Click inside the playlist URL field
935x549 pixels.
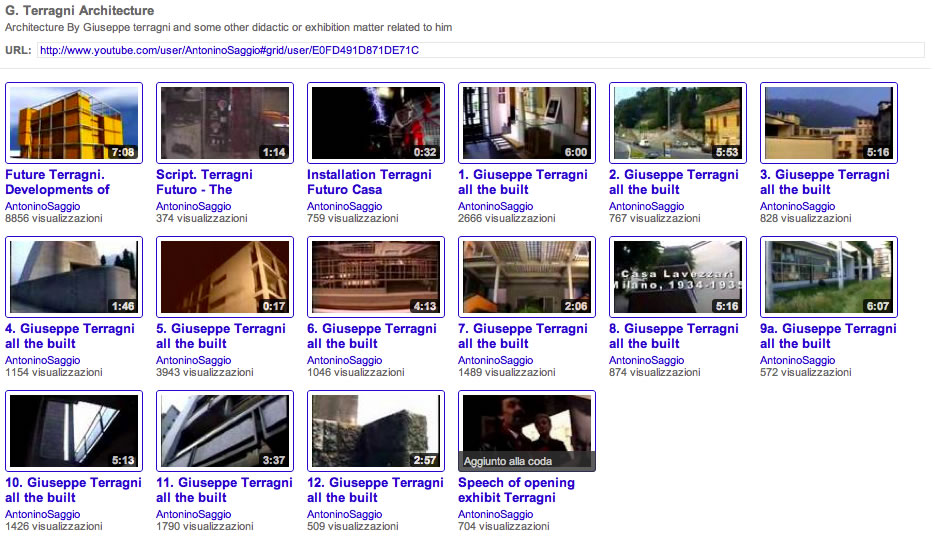pos(480,50)
